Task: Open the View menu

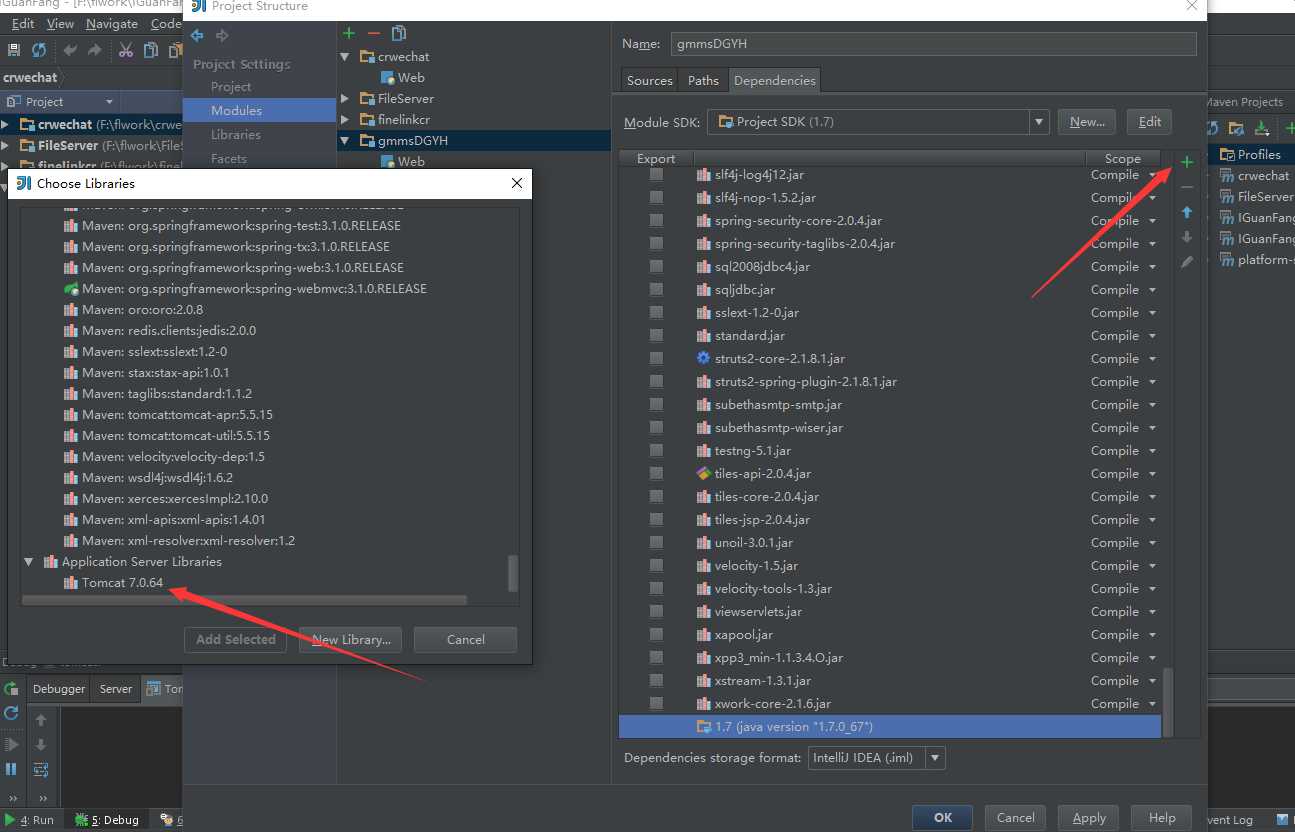Action: [x=60, y=23]
